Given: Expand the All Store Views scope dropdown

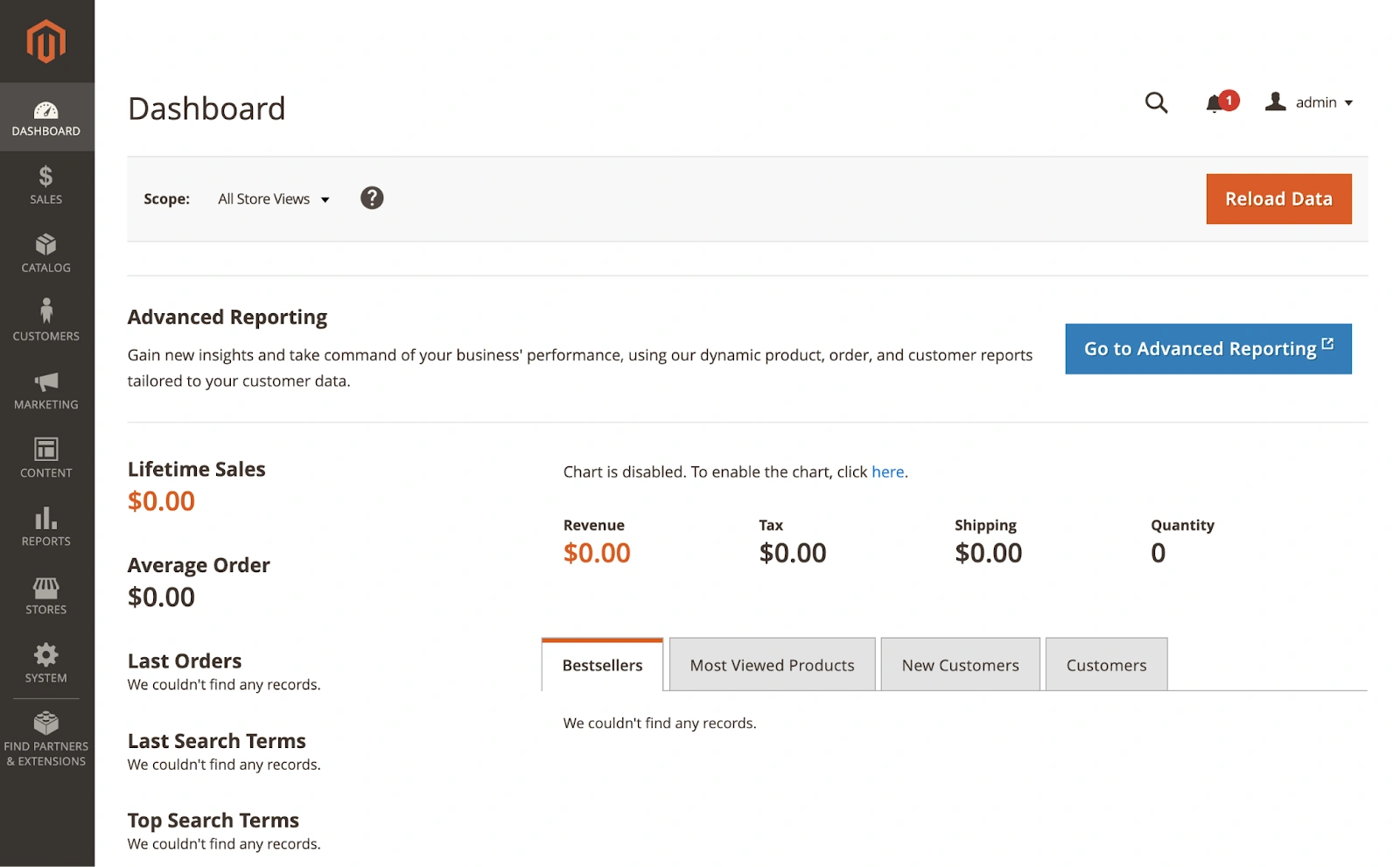Looking at the screenshot, I should click(x=272, y=199).
